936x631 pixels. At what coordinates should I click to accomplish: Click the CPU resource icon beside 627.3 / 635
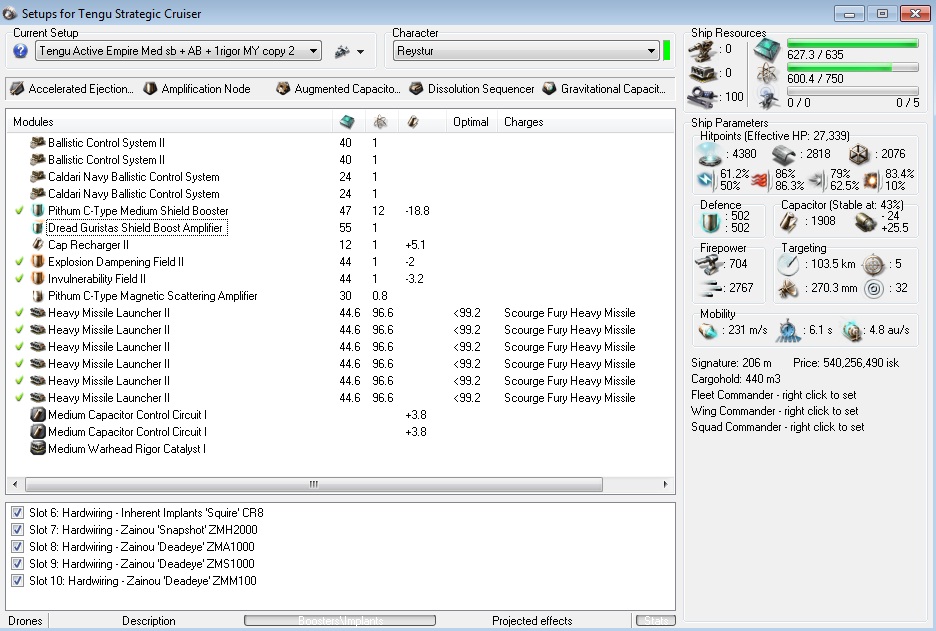click(767, 50)
